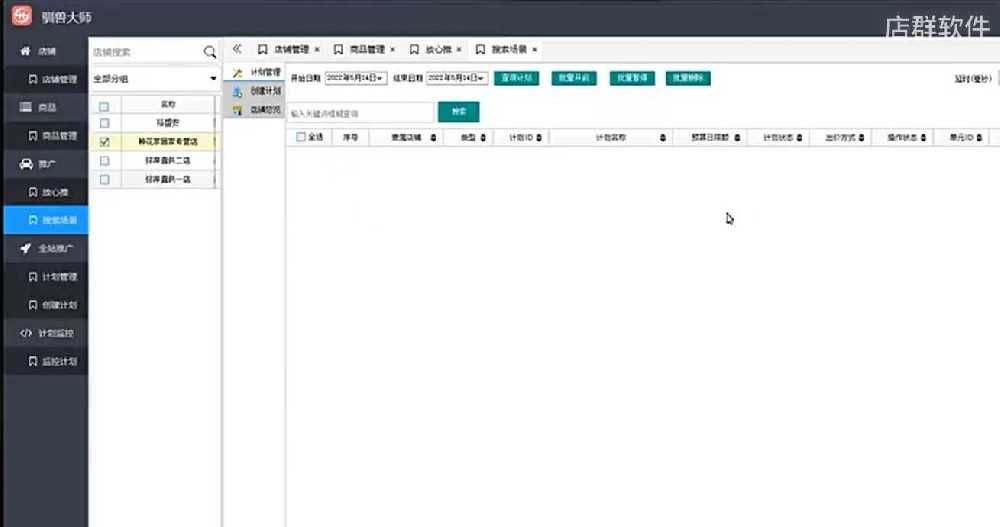Open 监控计划 in the left sidebar
This screenshot has width=1000, height=527.
[x=46, y=361]
